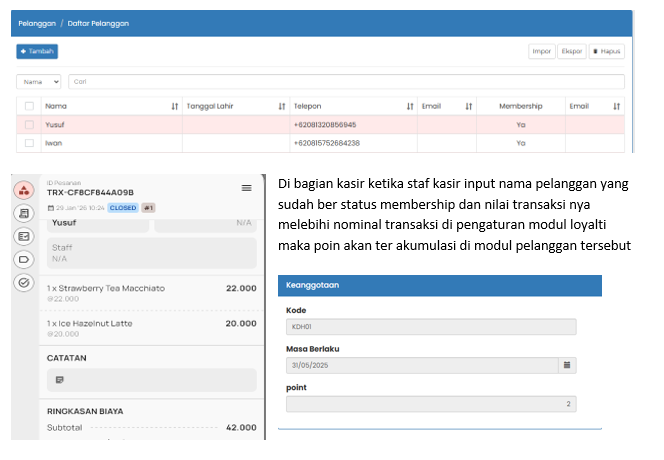This screenshot has width=664, height=460.
Task: Click the red products icon in order sidebar
Action: tap(24, 191)
